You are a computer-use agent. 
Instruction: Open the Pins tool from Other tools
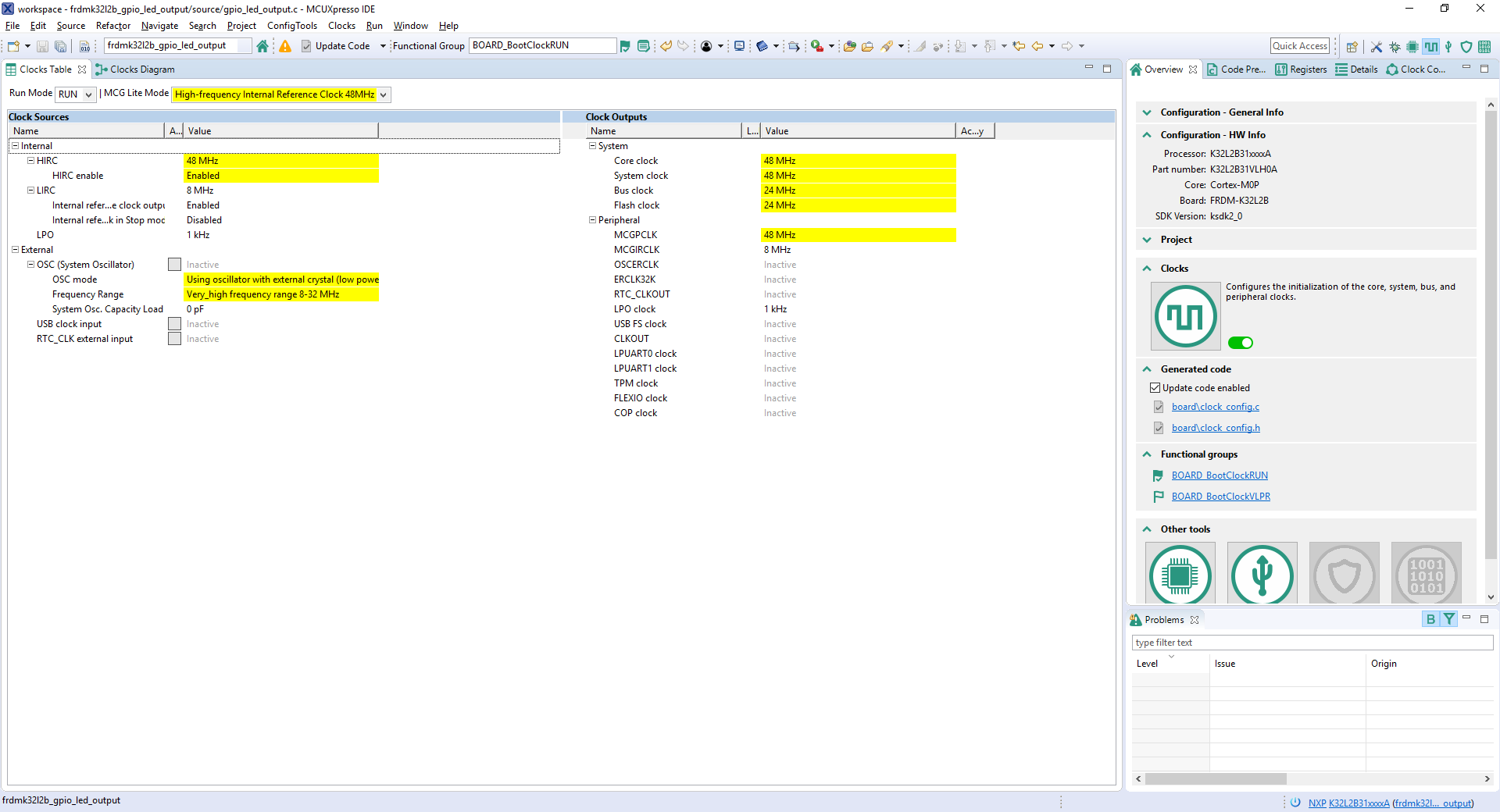click(x=1180, y=575)
